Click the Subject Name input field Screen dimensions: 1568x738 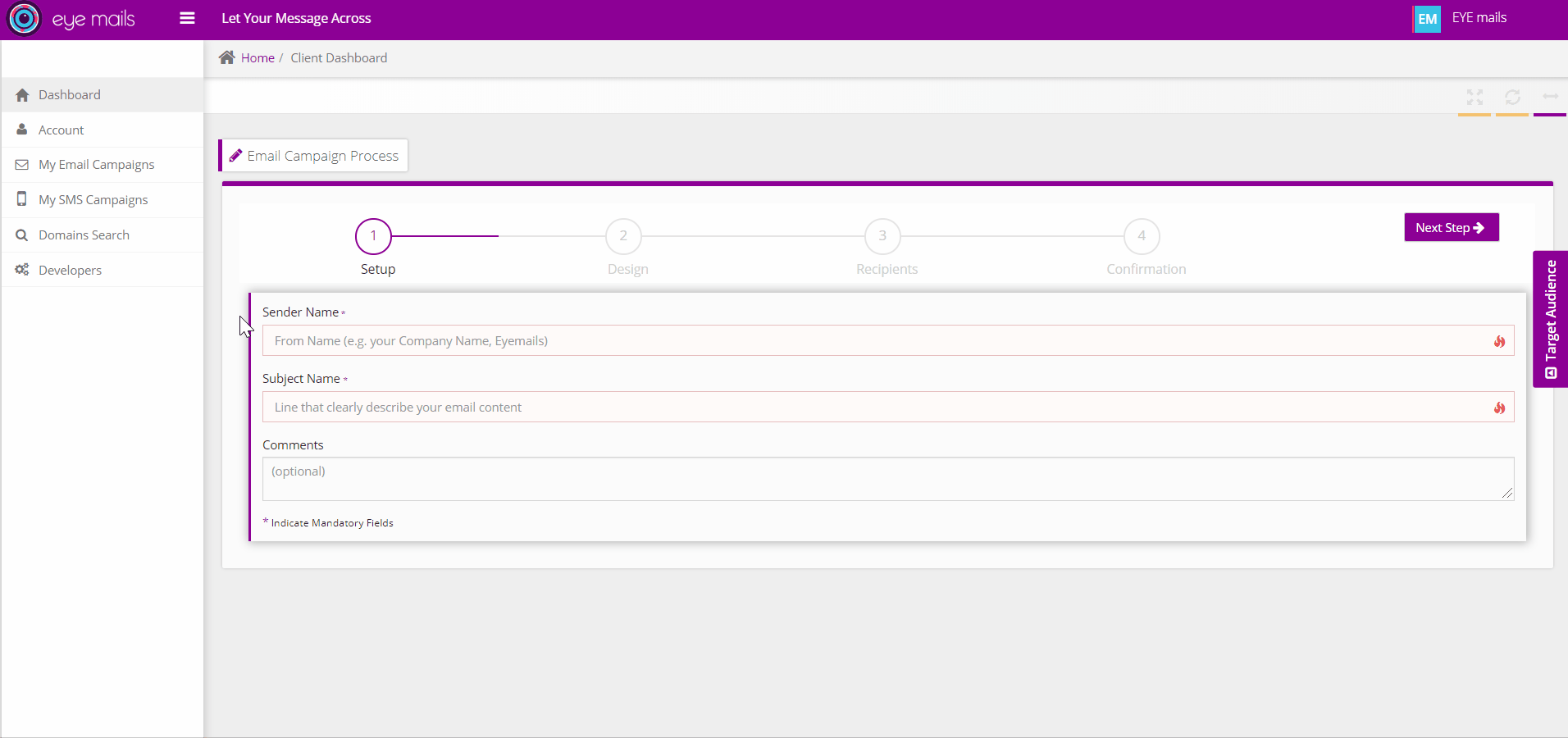(x=877, y=408)
